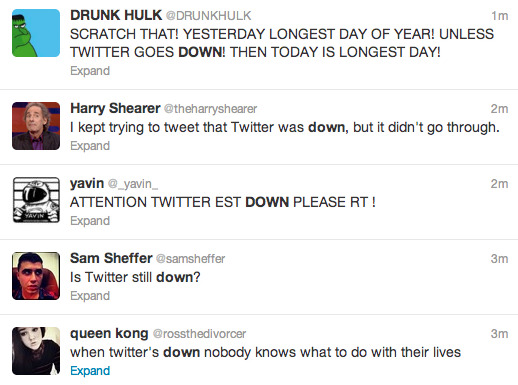The height and width of the screenshot is (385, 518).
Task: Open yavin's astronaut helmet avatar
Action: [x=36, y=200]
